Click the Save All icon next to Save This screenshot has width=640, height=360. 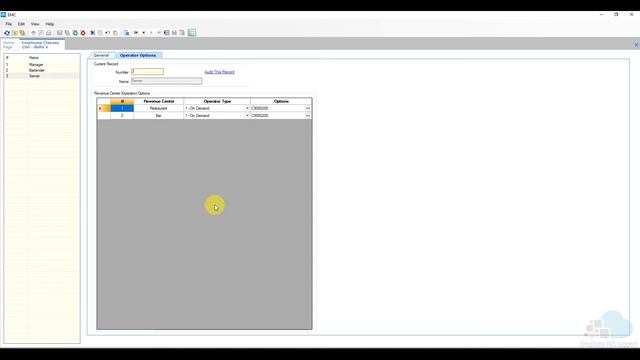point(67,33)
